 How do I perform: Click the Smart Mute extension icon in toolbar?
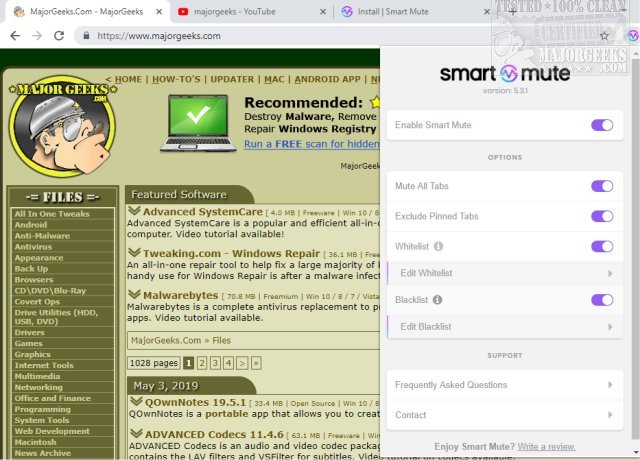click(633, 36)
